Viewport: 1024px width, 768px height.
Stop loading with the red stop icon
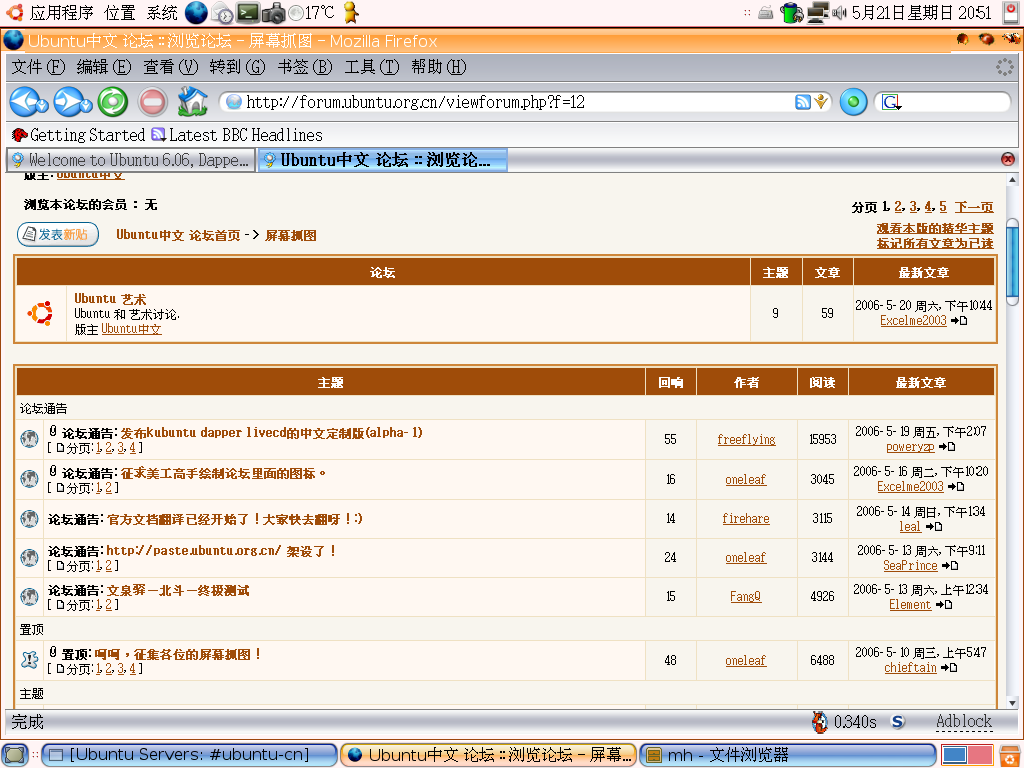pyautogui.click(x=153, y=102)
